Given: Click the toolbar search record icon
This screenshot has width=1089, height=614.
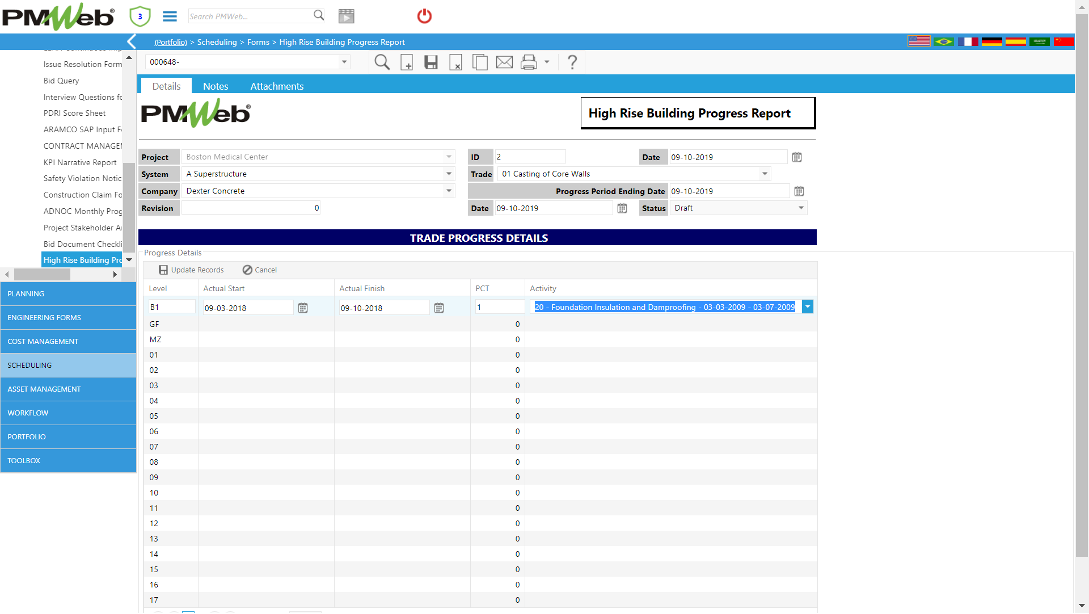Looking at the screenshot, I should pos(382,63).
